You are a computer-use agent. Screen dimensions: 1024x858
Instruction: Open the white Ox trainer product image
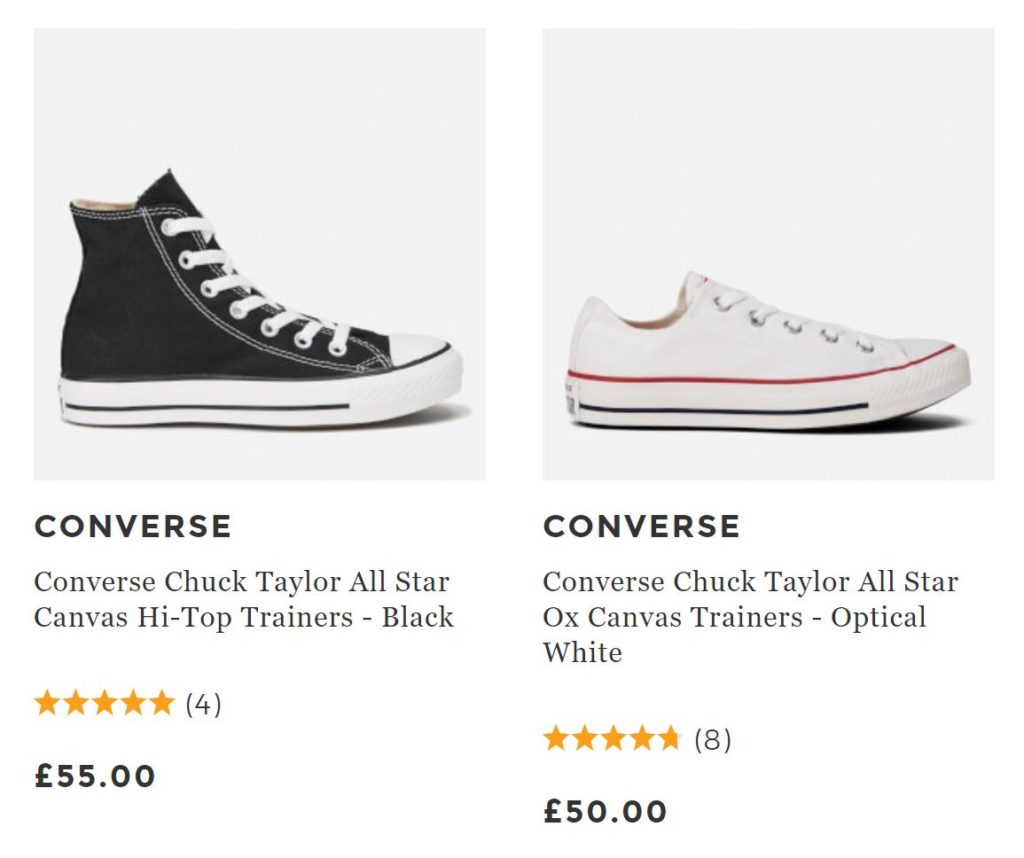[x=768, y=254]
